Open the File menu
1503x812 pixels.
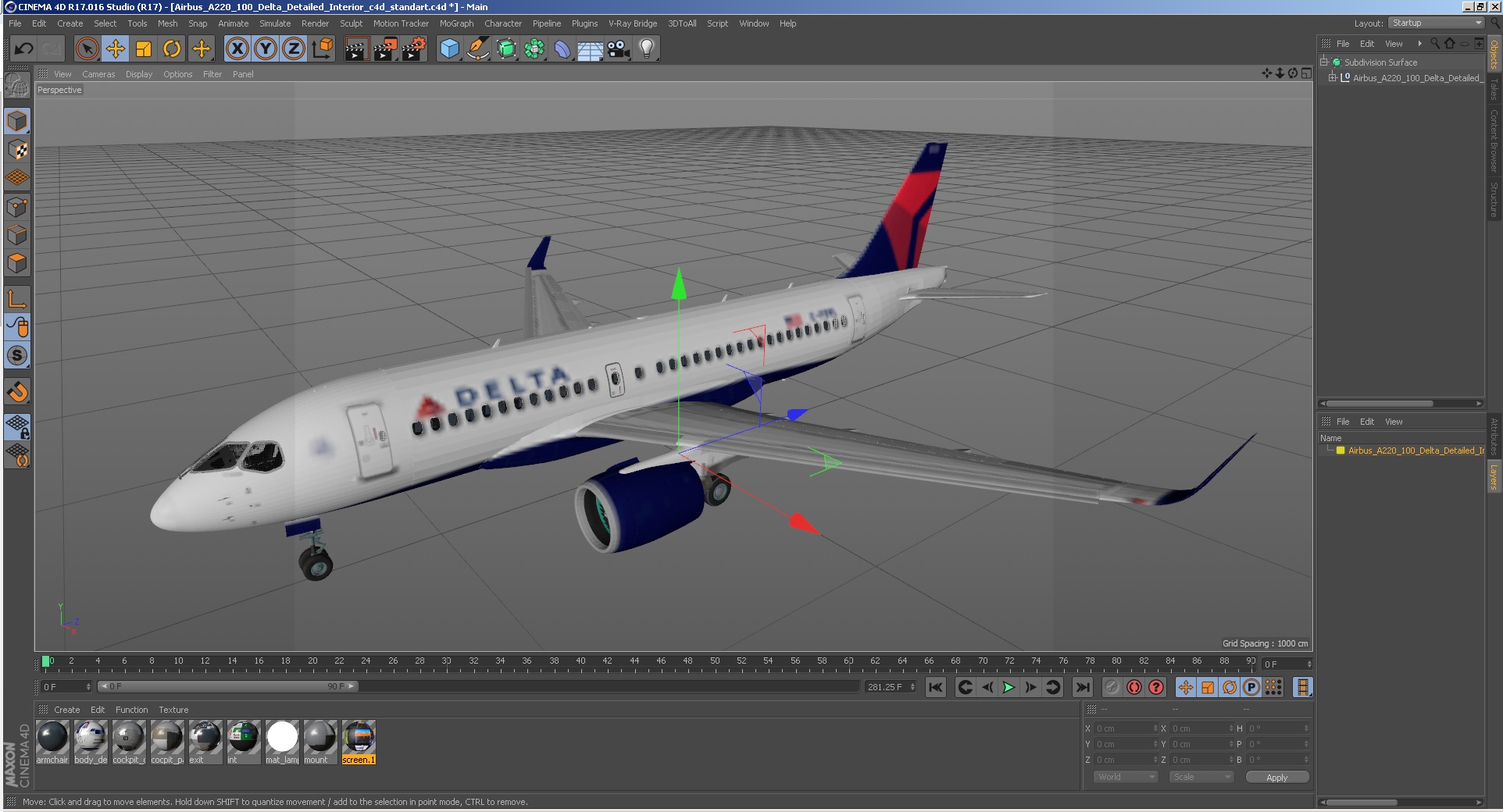[15, 23]
